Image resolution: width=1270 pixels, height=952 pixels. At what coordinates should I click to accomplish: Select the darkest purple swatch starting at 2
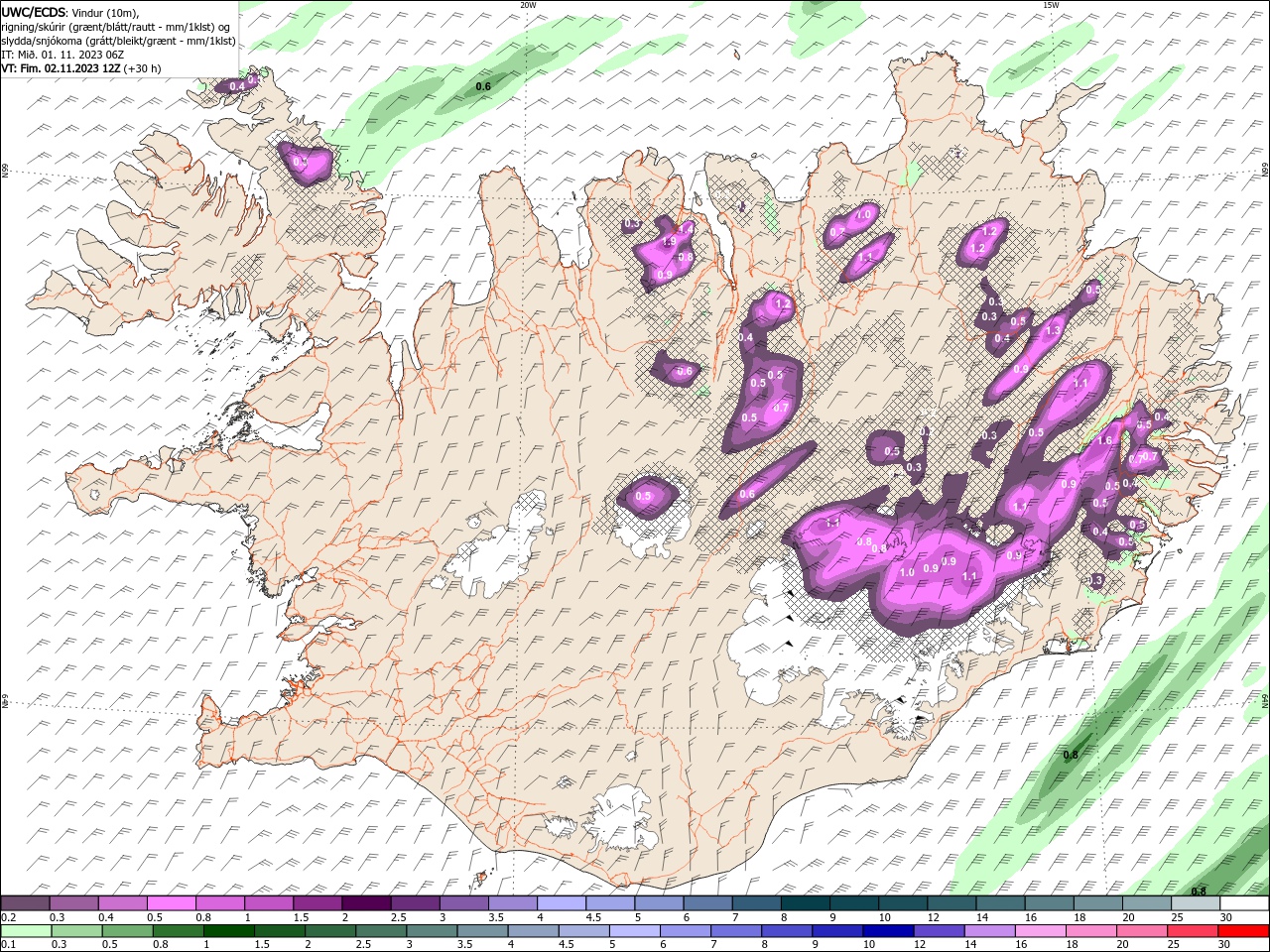(x=366, y=903)
